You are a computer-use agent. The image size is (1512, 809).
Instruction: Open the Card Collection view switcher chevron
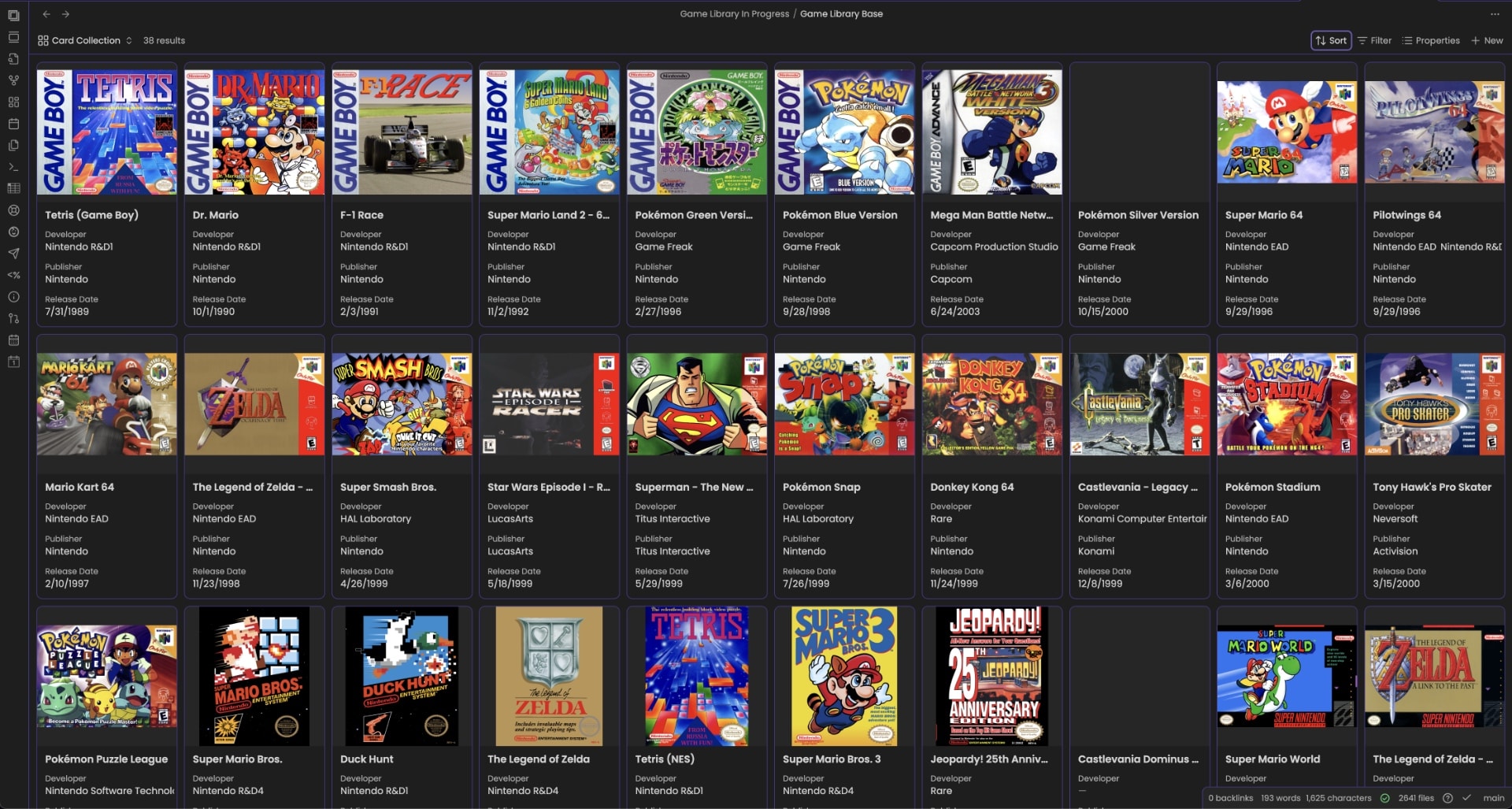[x=130, y=40]
